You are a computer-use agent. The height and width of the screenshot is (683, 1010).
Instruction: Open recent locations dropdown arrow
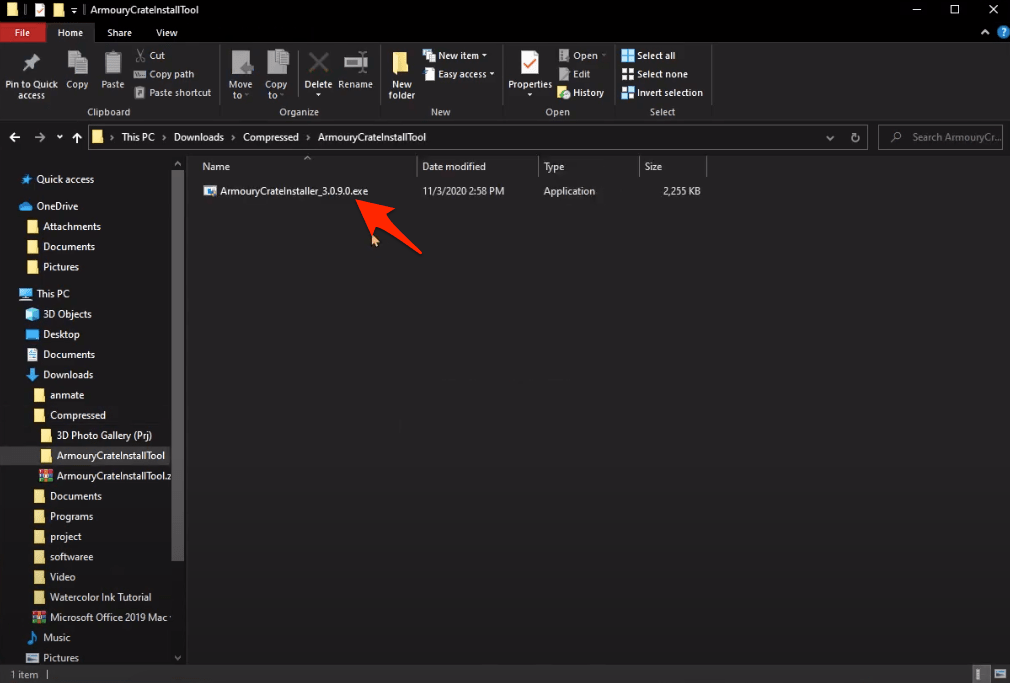(59, 137)
